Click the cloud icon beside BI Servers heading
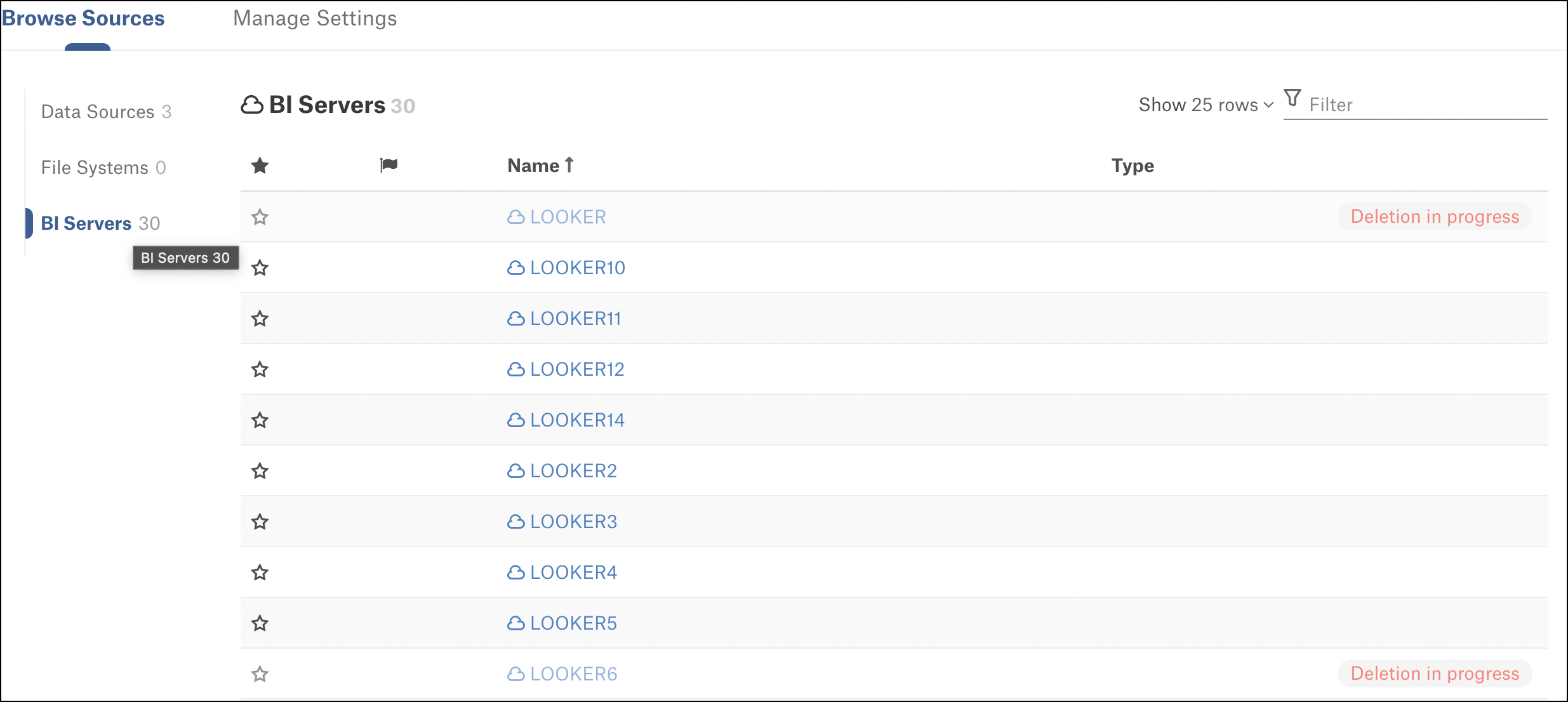Viewport: 1568px width, 702px height. click(x=252, y=105)
